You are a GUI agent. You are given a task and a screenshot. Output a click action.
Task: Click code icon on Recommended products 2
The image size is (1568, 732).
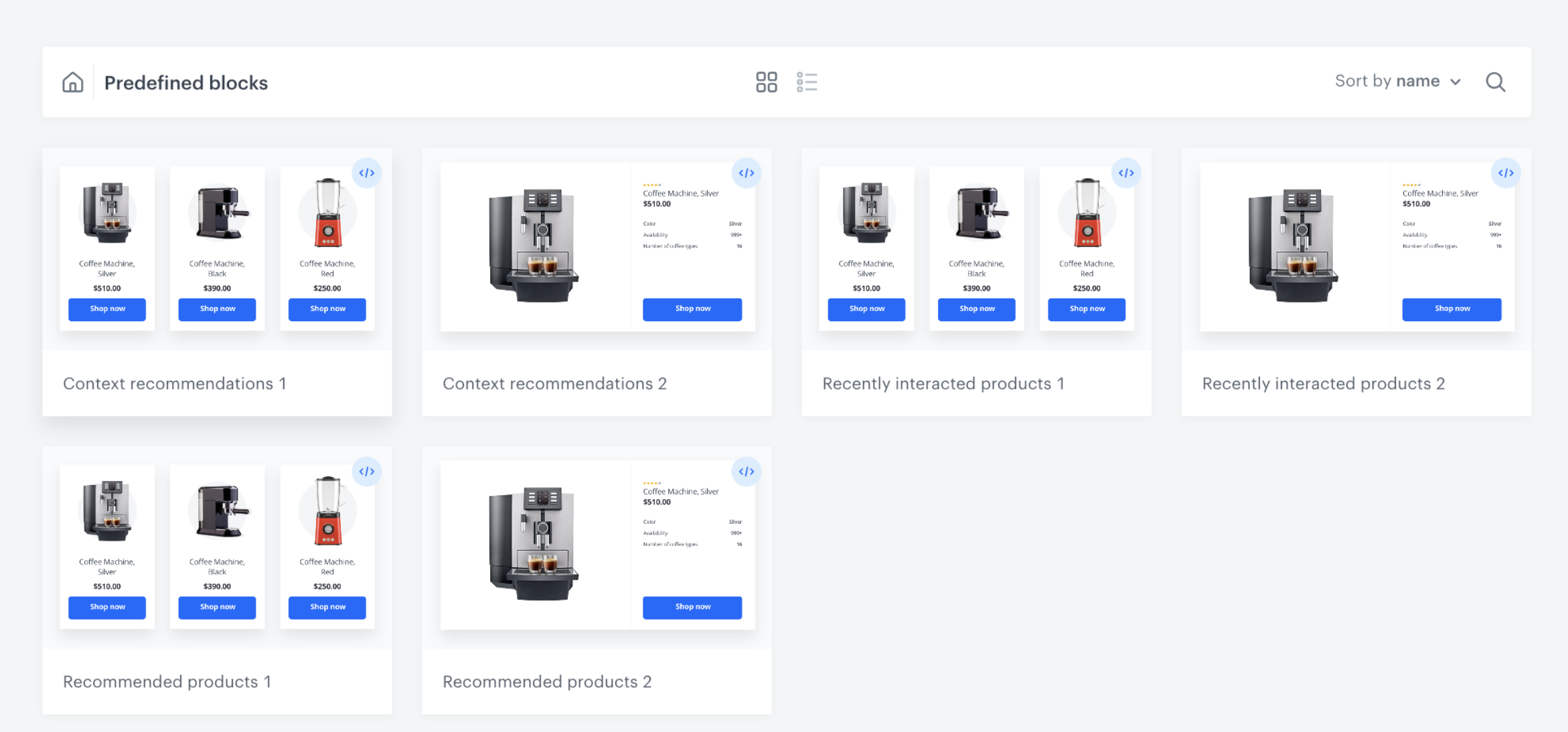(746, 472)
